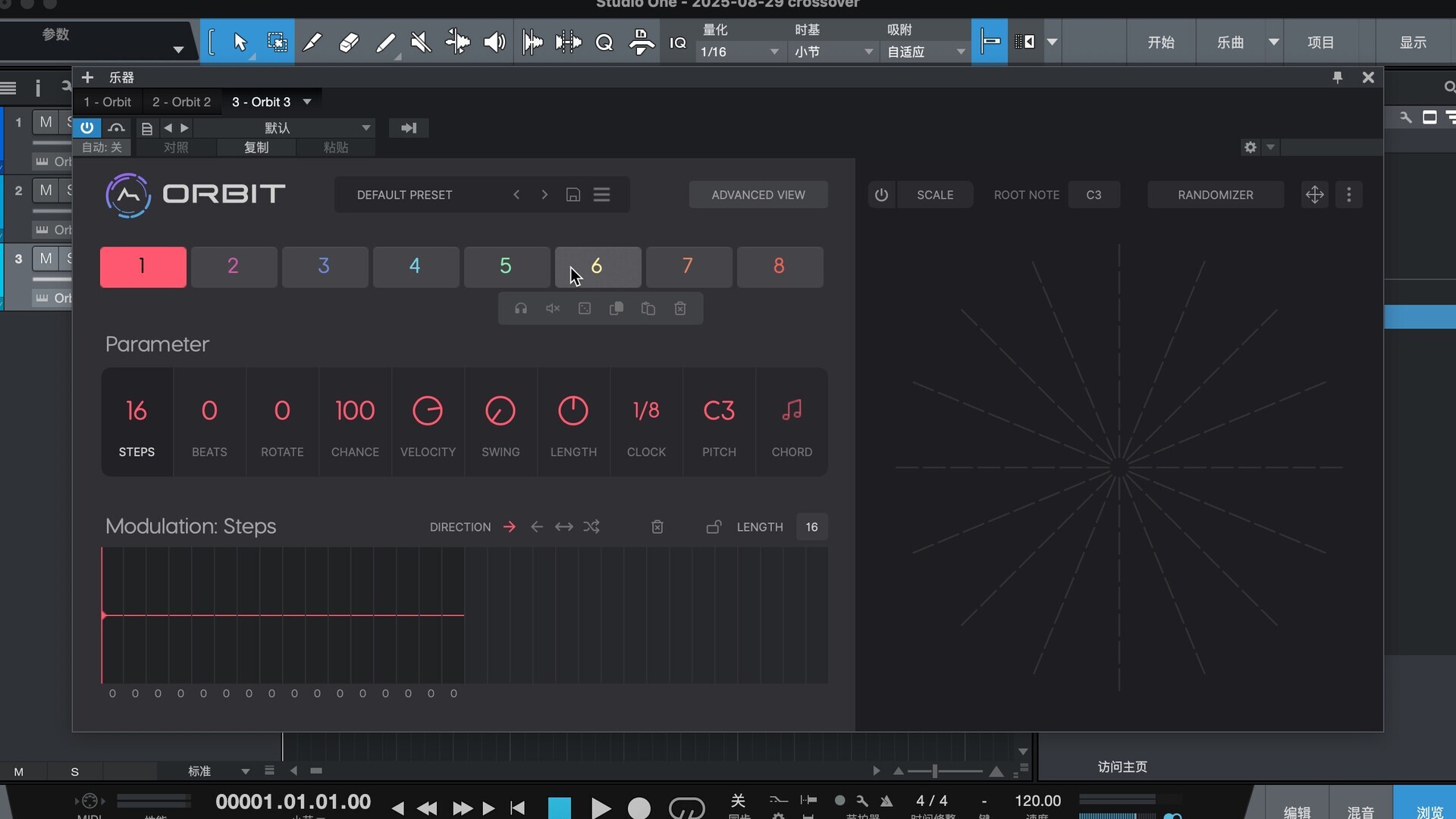This screenshot has width=1456, height=819.
Task: Set modulation direction to forward arrow
Action: click(510, 527)
